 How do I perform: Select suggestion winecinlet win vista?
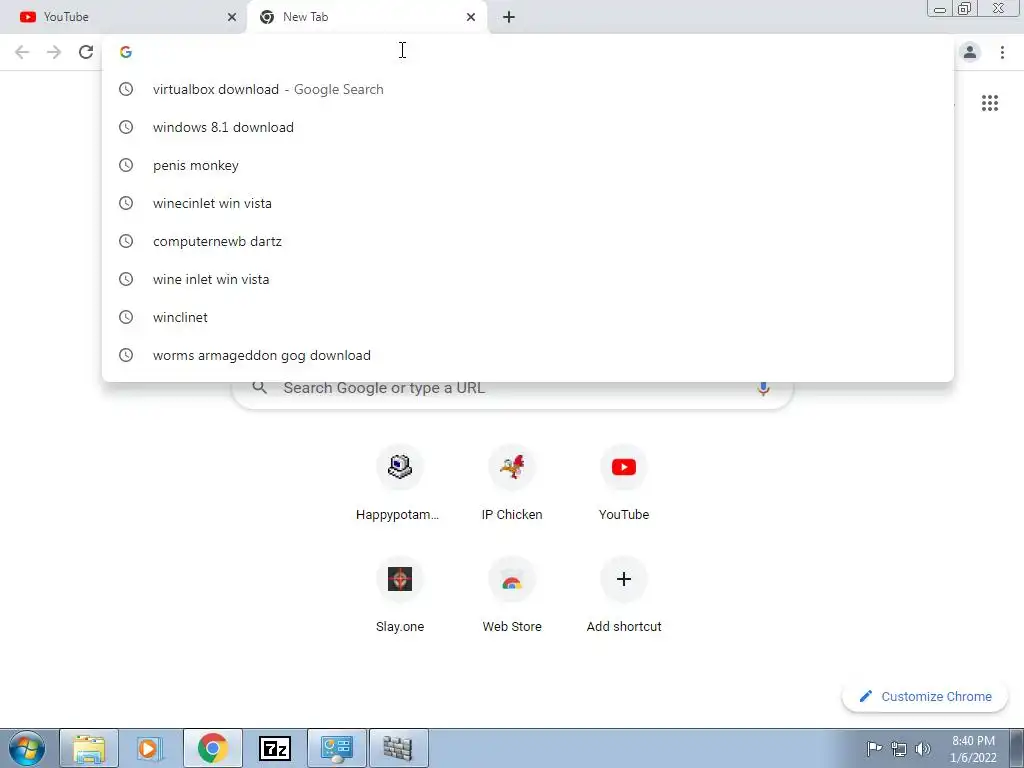(528, 203)
